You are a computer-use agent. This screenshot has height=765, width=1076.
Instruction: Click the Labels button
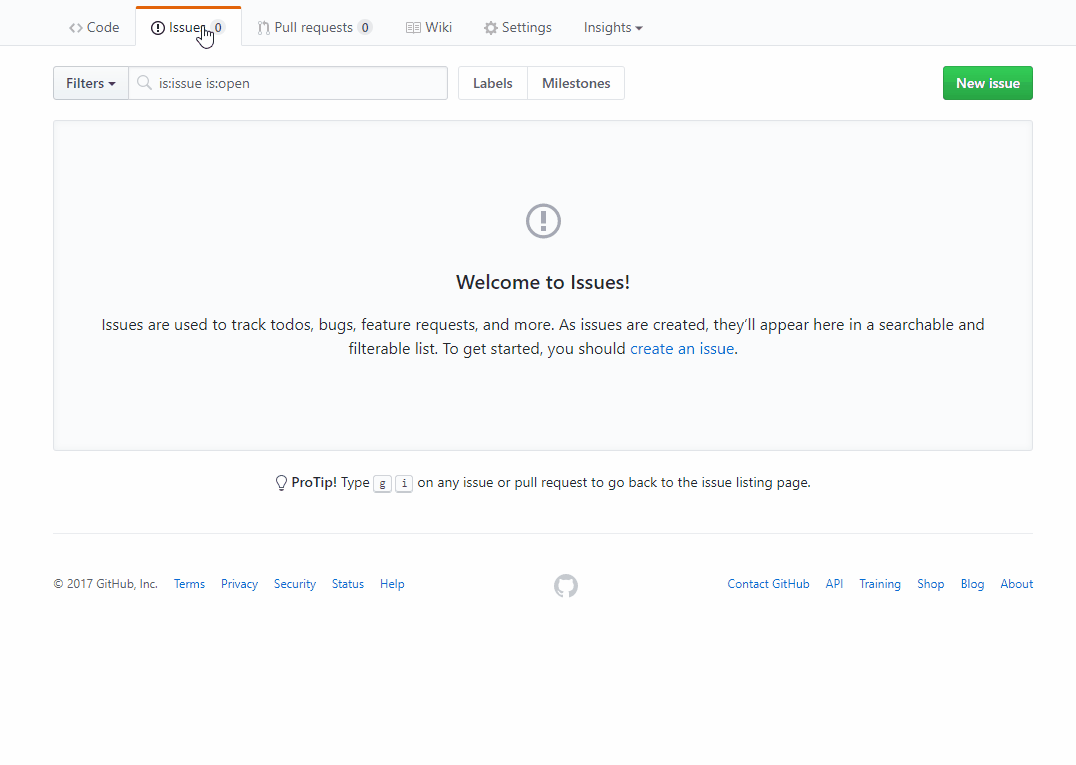click(493, 83)
